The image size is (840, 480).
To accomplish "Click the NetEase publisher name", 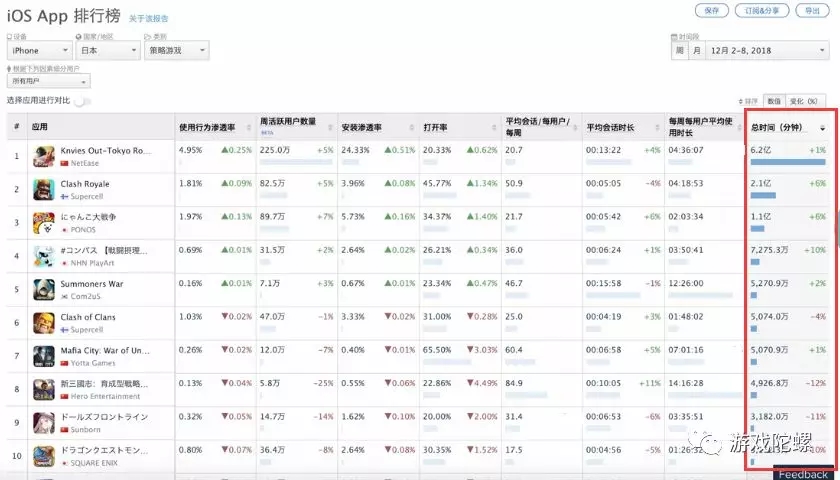I will click(x=85, y=163).
